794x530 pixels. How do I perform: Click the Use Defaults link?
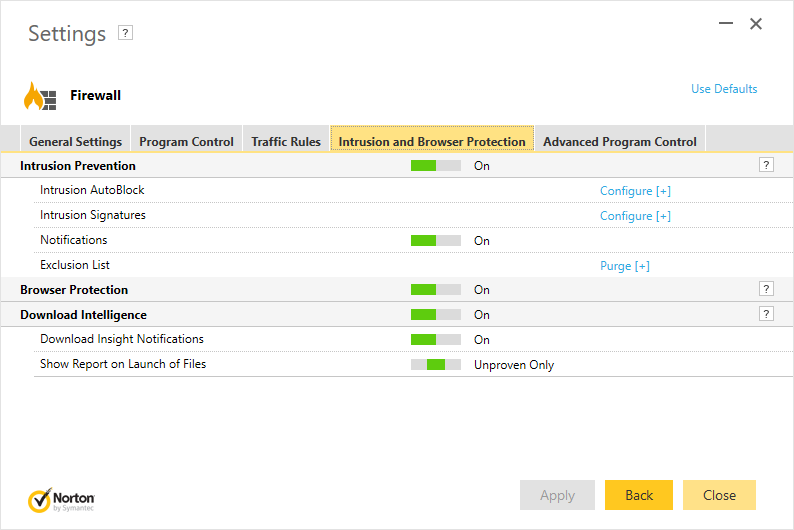[724, 89]
